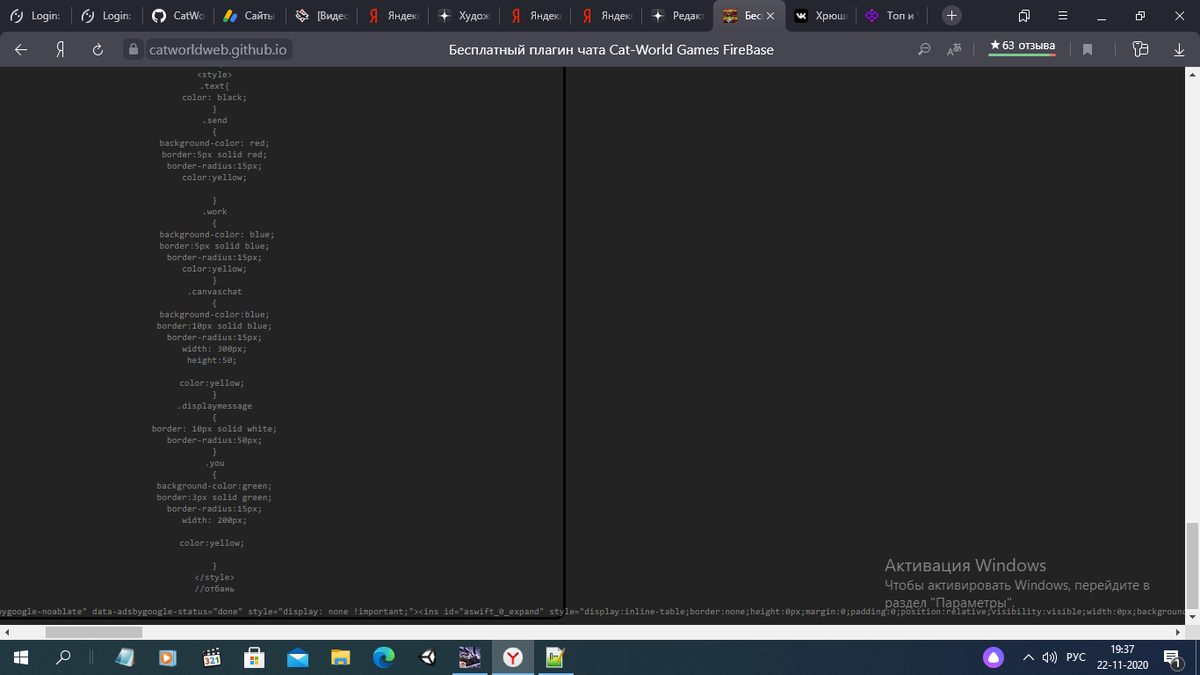The height and width of the screenshot is (675, 1200).
Task: Click the vertical scrollbar up arrow
Action: [1192, 74]
